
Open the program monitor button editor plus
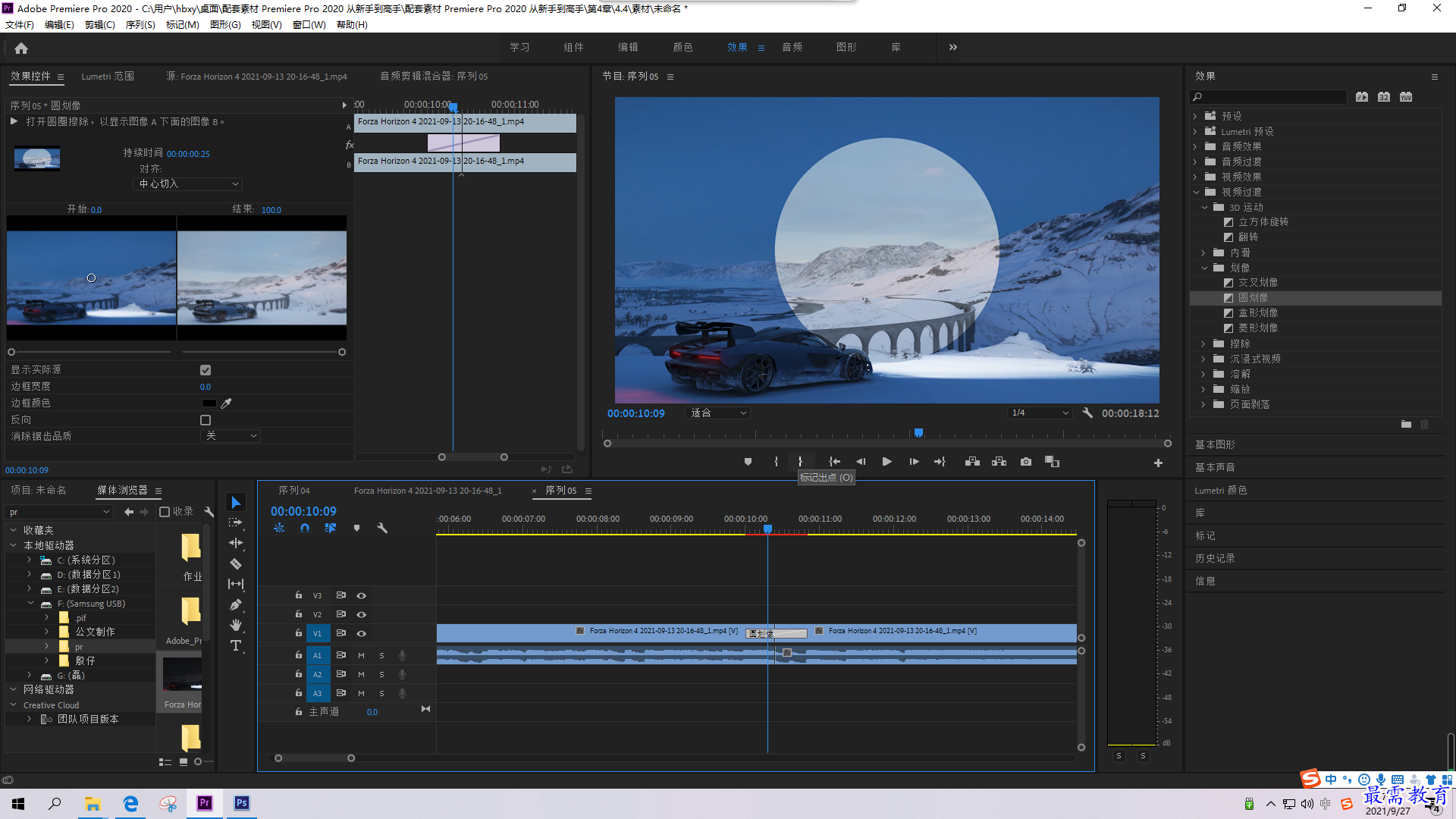pyautogui.click(x=1158, y=463)
